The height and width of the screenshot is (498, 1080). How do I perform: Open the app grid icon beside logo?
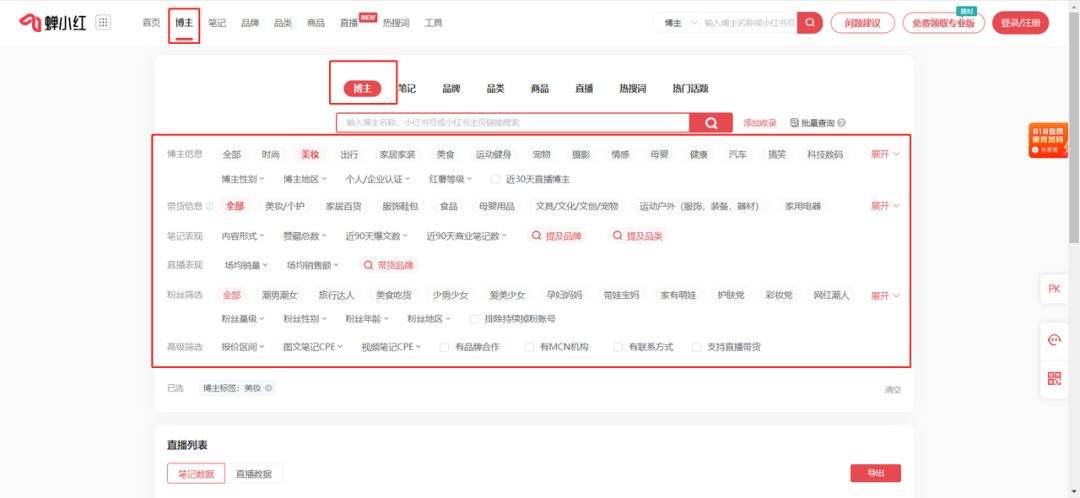click(103, 23)
